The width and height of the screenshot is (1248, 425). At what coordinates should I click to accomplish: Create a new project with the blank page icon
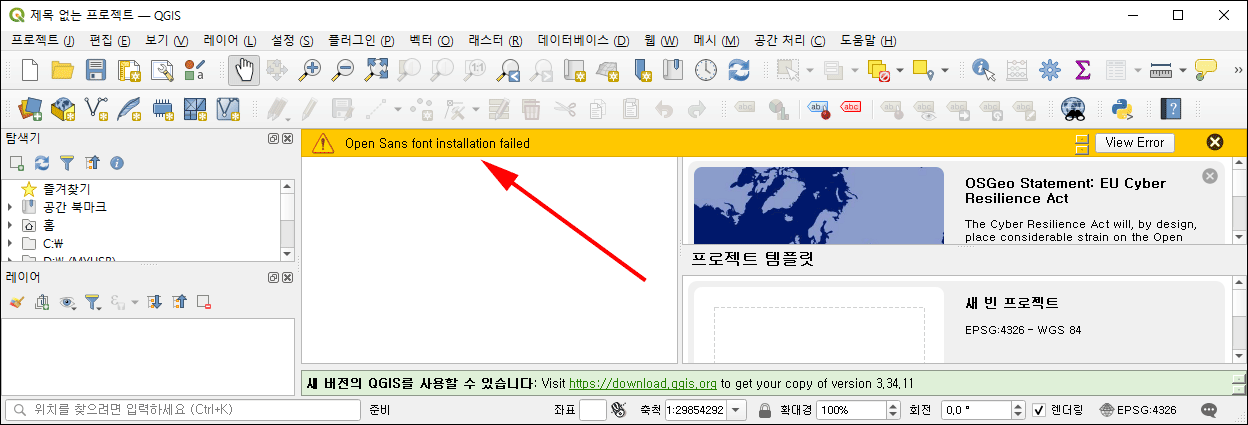pos(30,70)
